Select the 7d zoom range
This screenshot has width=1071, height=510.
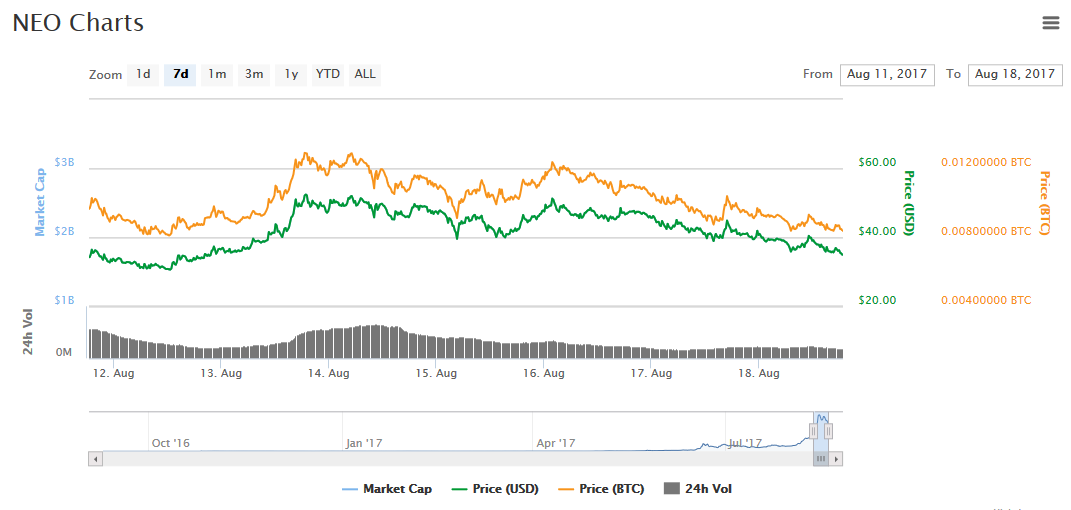click(180, 74)
